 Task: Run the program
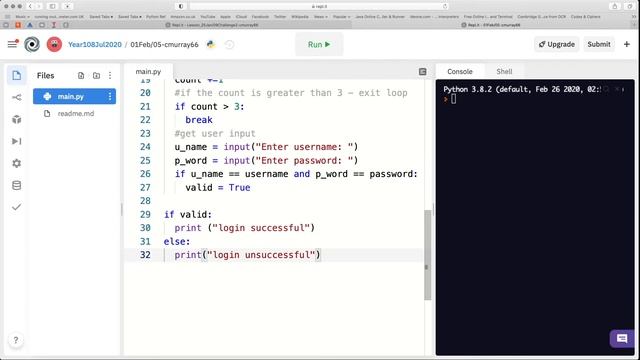pos(319,44)
